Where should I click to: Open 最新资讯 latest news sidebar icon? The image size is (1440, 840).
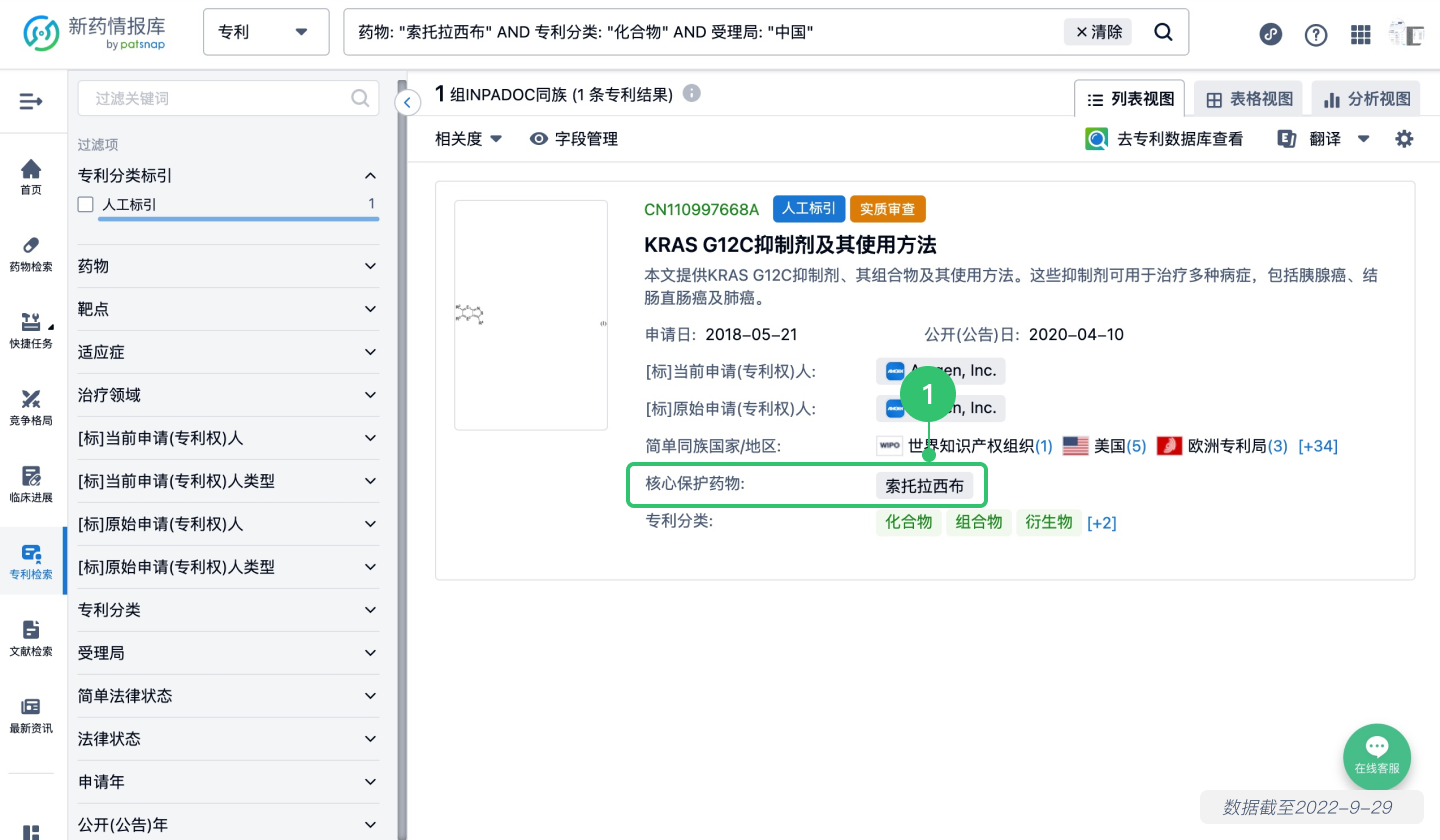click(31, 716)
